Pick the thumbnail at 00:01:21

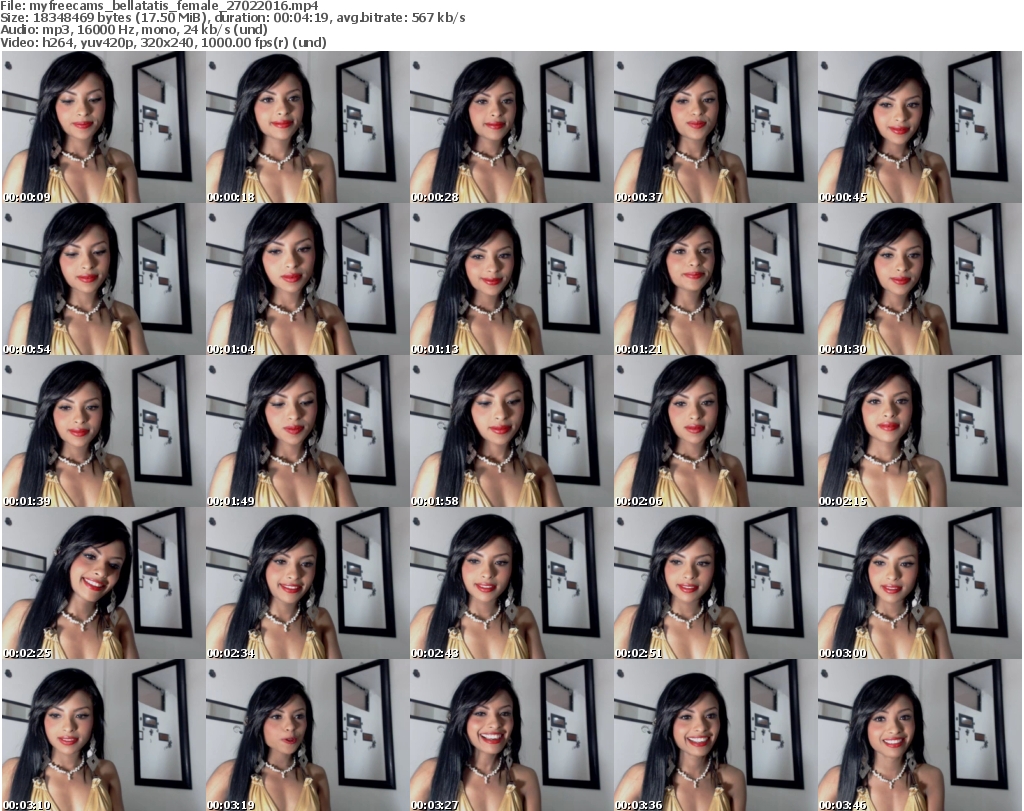(715, 279)
